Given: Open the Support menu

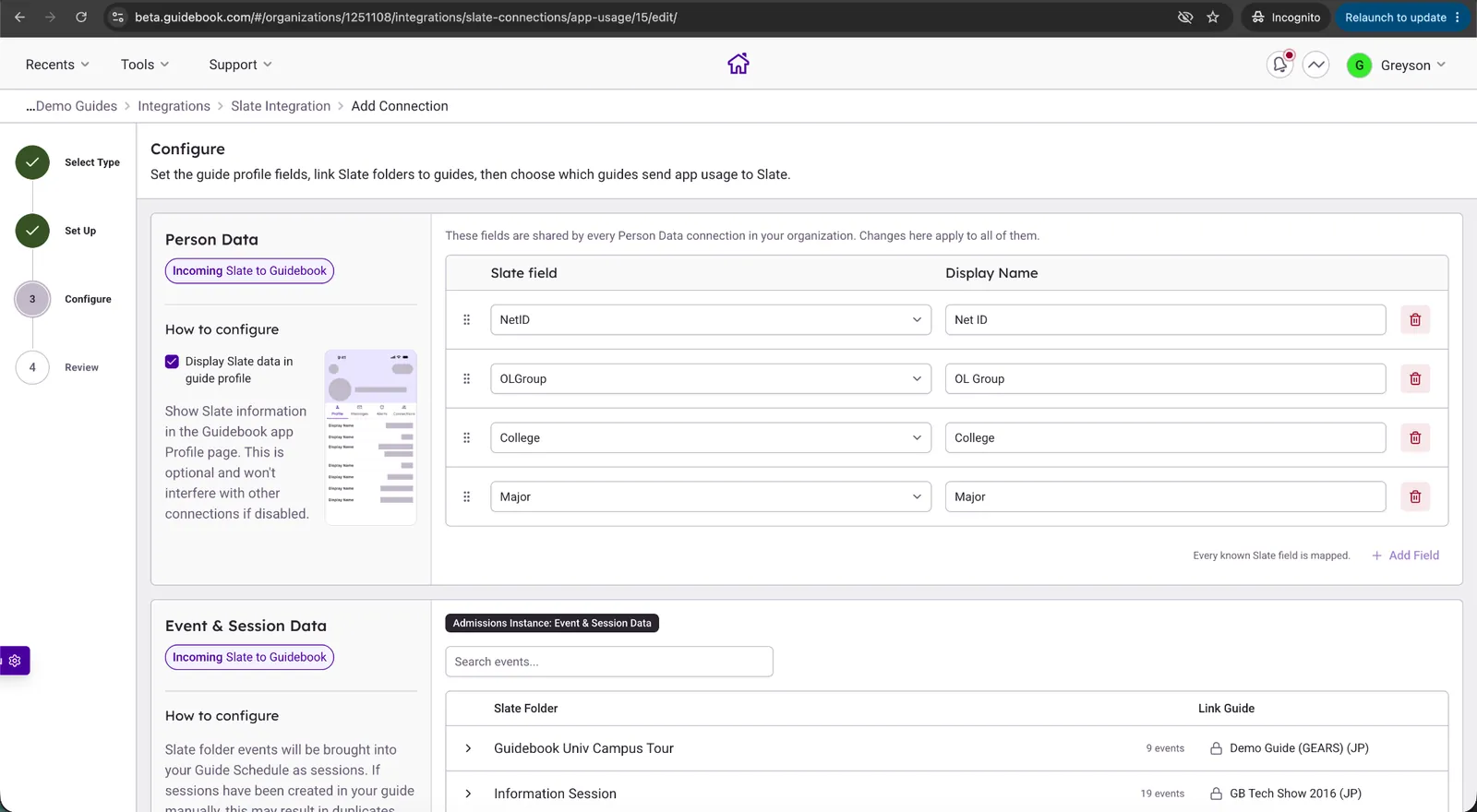Looking at the screenshot, I should coord(240,65).
